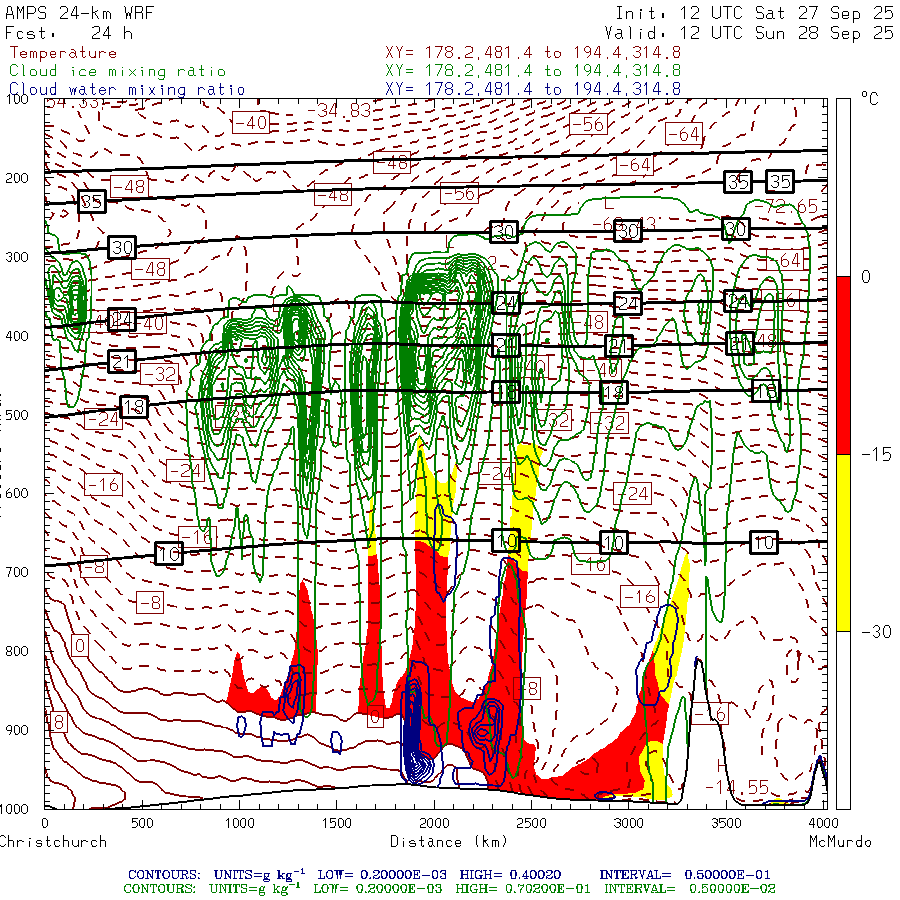Viewport: 900px width, 900px height.
Task: Click the temperature value "-34.83" in the plot
Action: 340,110
